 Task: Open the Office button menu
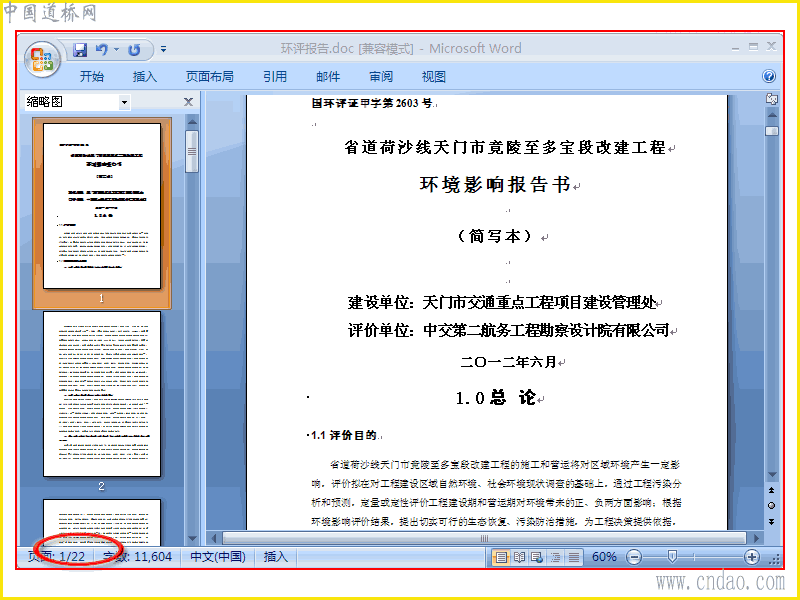coord(42,59)
